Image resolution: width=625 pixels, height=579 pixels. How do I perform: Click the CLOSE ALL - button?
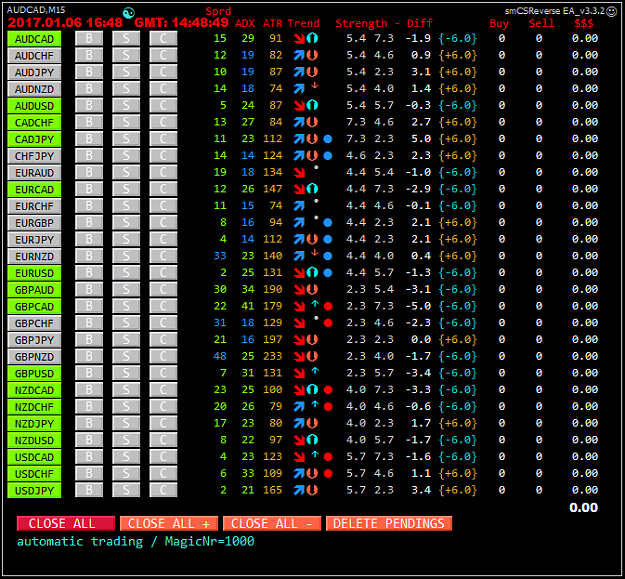click(x=272, y=524)
